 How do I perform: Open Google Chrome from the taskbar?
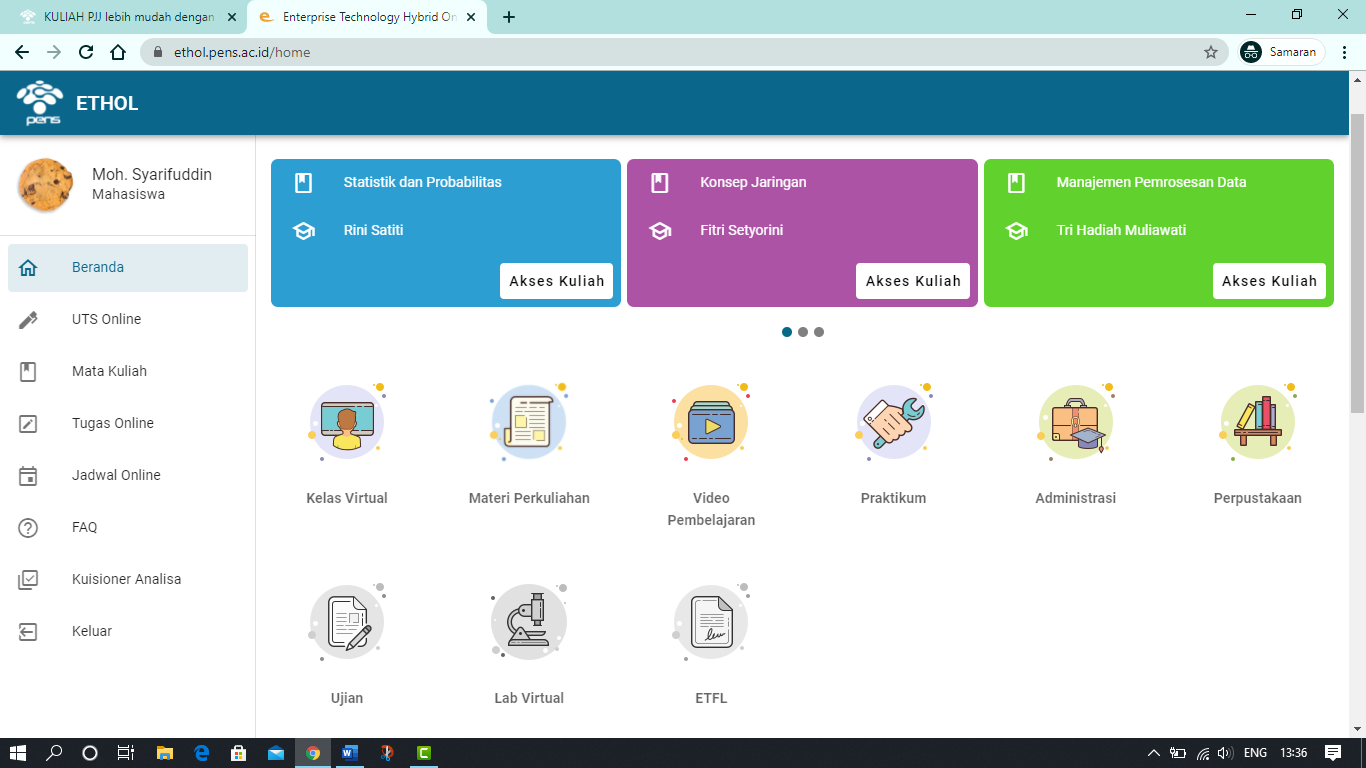pos(312,753)
